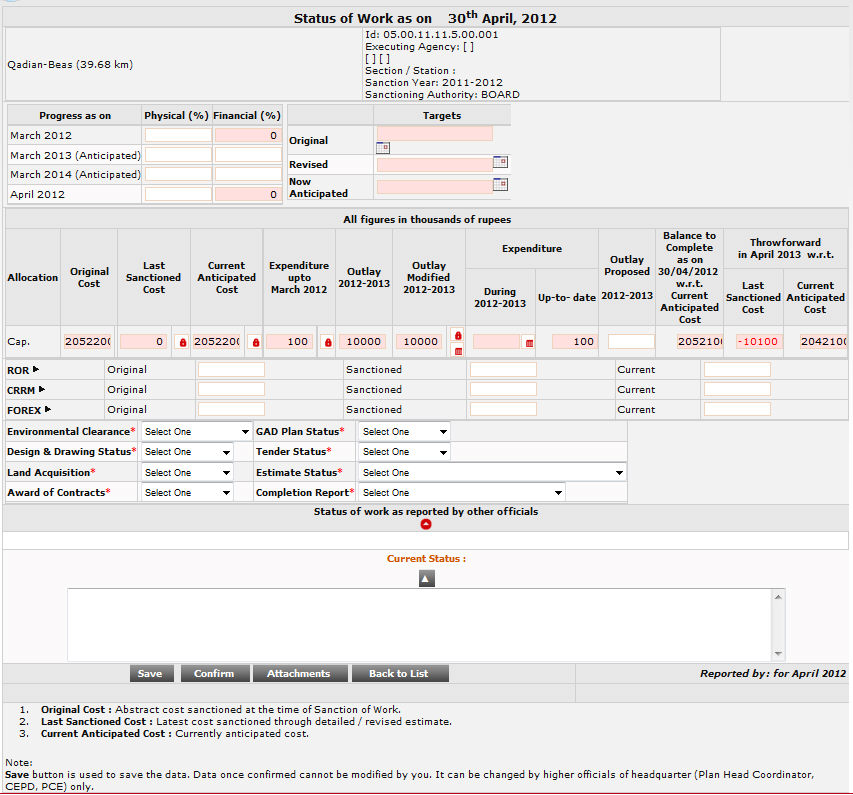Open Environmental Clearance dropdown
The width and height of the screenshot is (853, 795).
tap(196, 432)
